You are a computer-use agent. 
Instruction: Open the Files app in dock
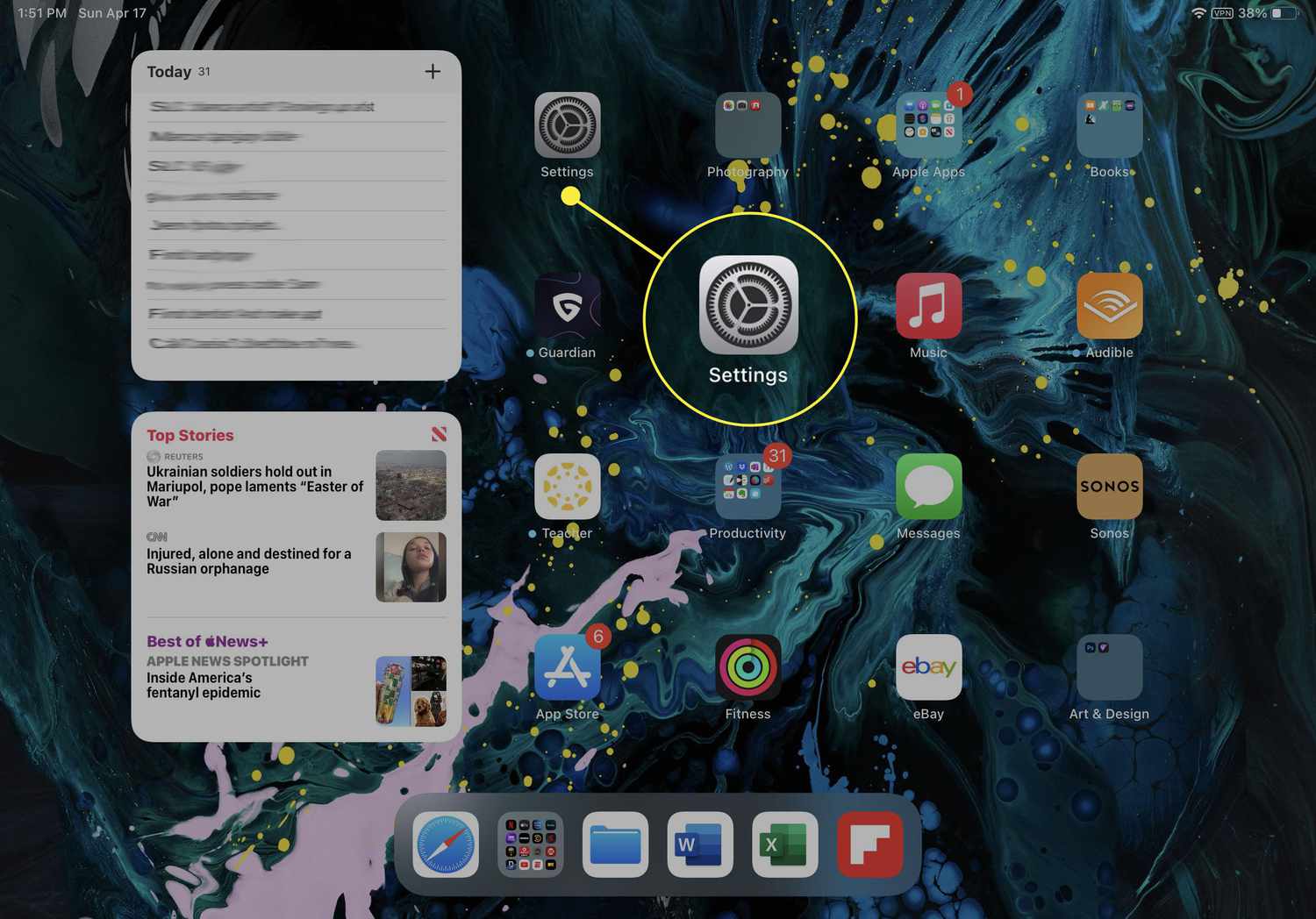(x=615, y=844)
